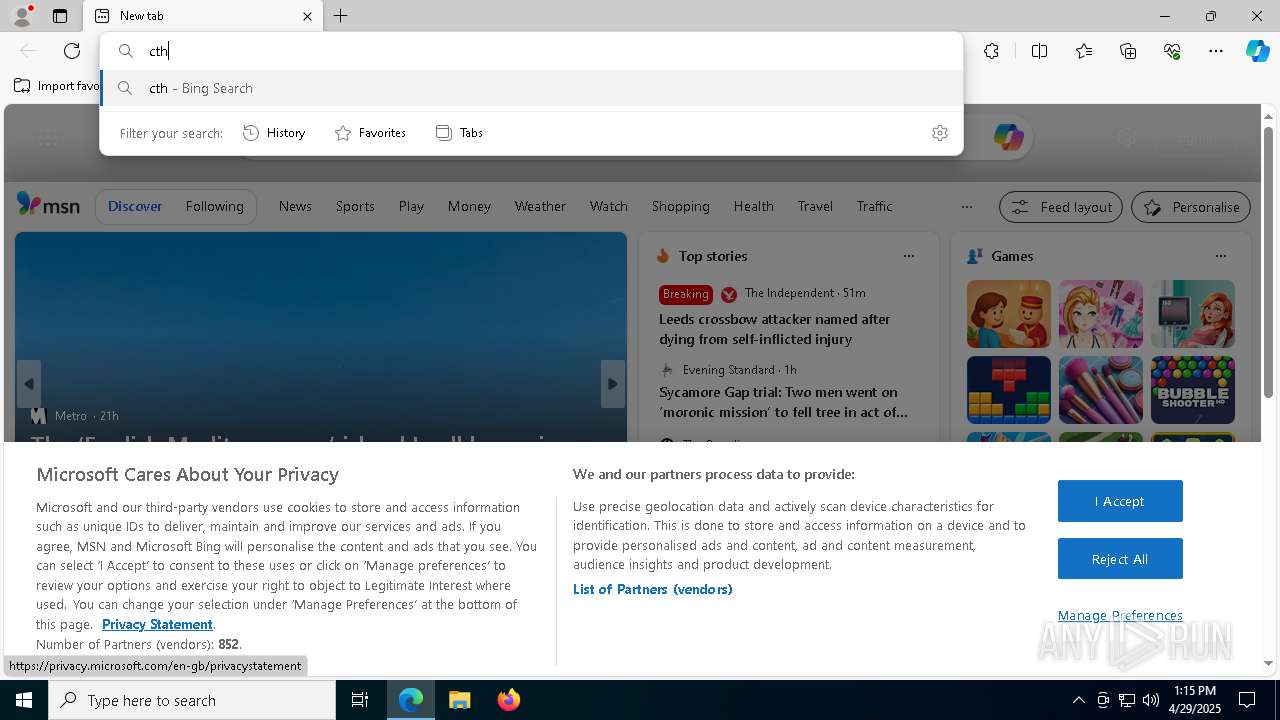
Task: Open the Travel section
Action: pos(815,206)
